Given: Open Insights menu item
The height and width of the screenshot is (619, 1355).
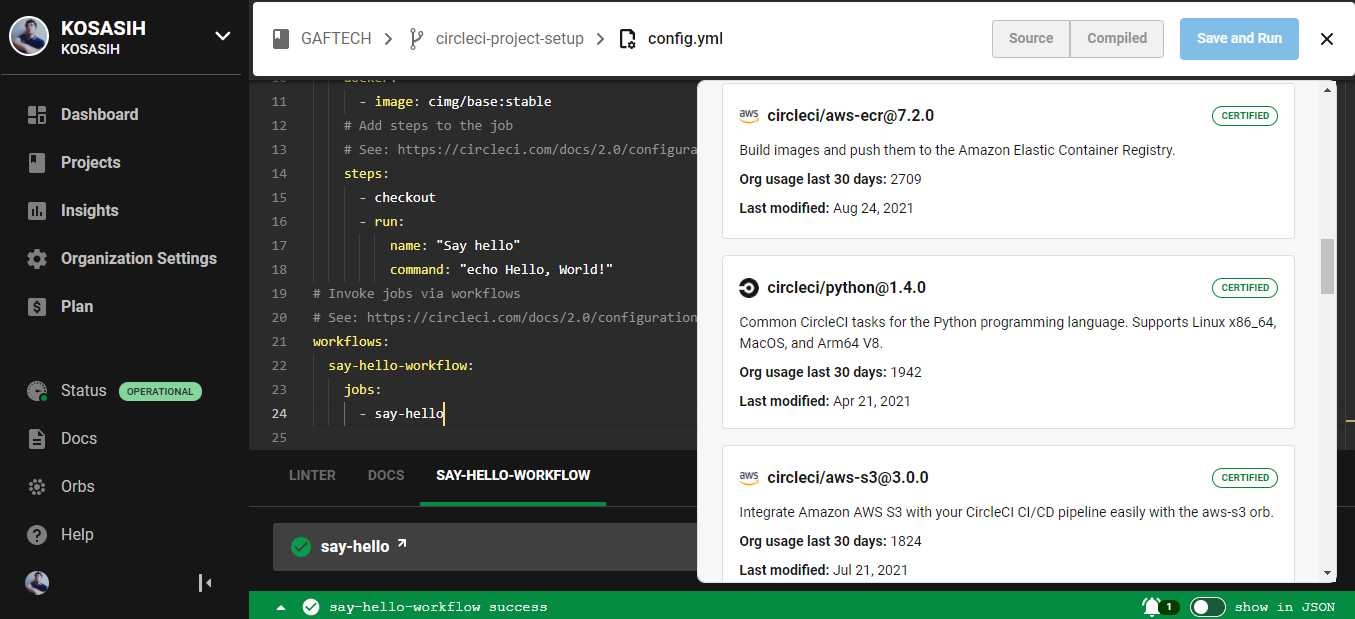Looking at the screenshot, I should [90, 211].
